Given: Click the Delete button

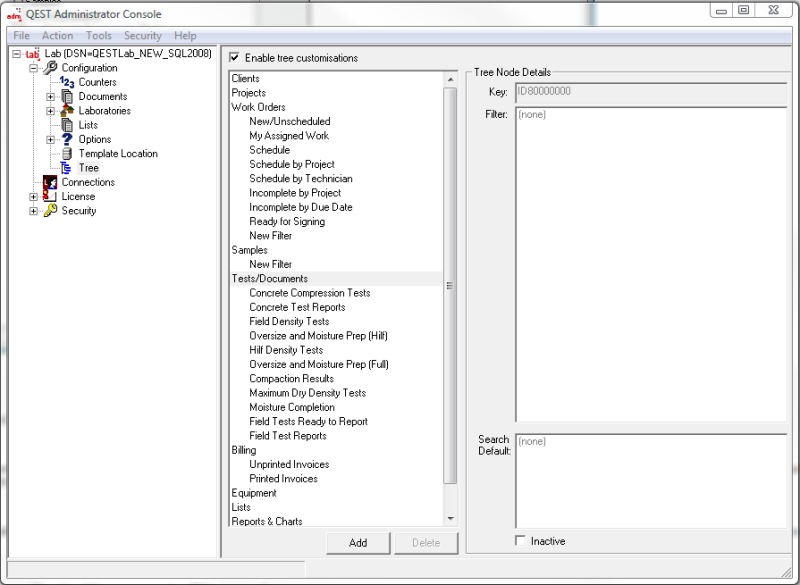Looking at the screenshot, I should point(426,542).
